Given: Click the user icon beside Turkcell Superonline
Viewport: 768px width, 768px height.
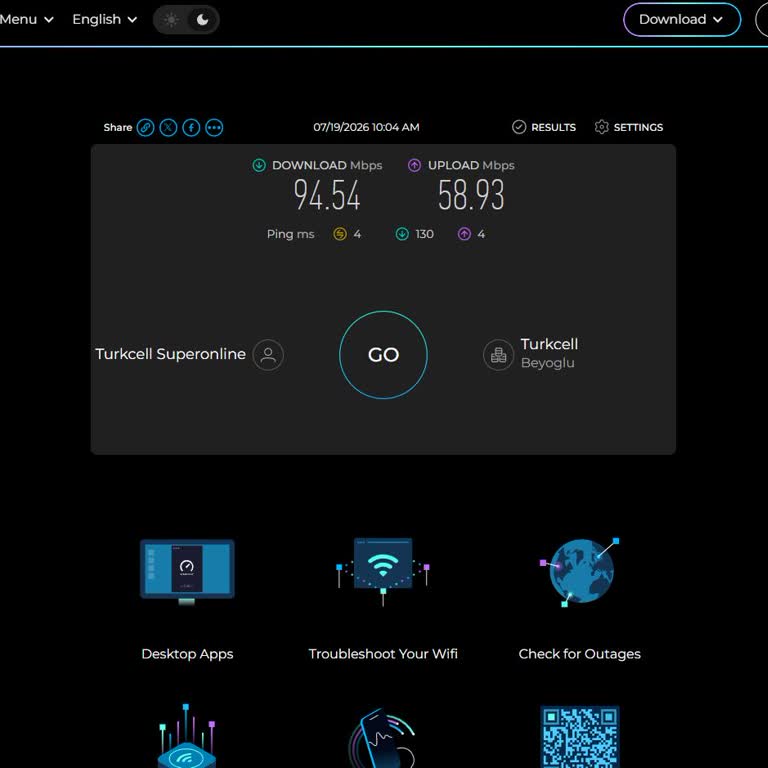Looking at the screenshot, I should [268, 355].
